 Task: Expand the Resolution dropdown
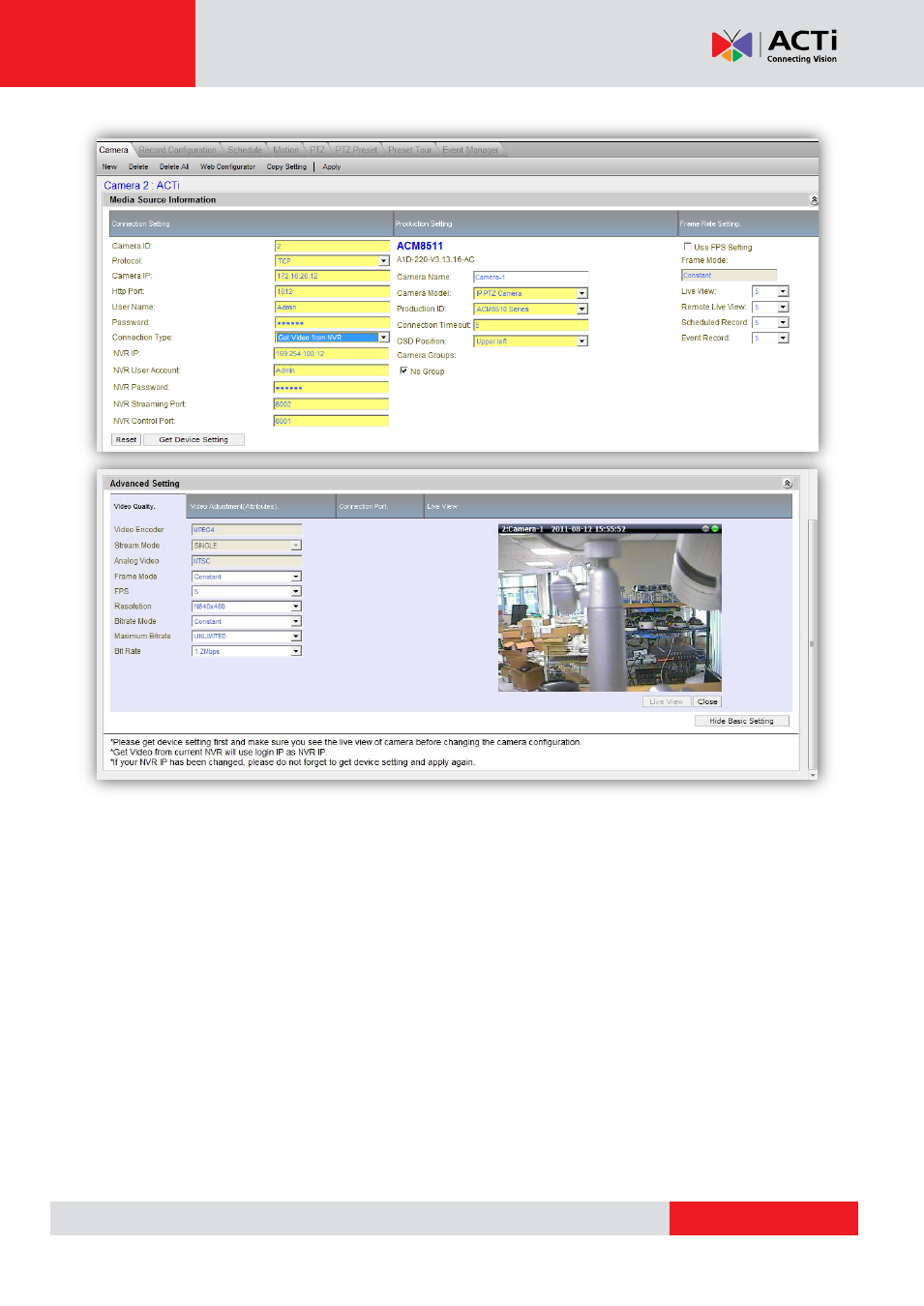[296, 607]
